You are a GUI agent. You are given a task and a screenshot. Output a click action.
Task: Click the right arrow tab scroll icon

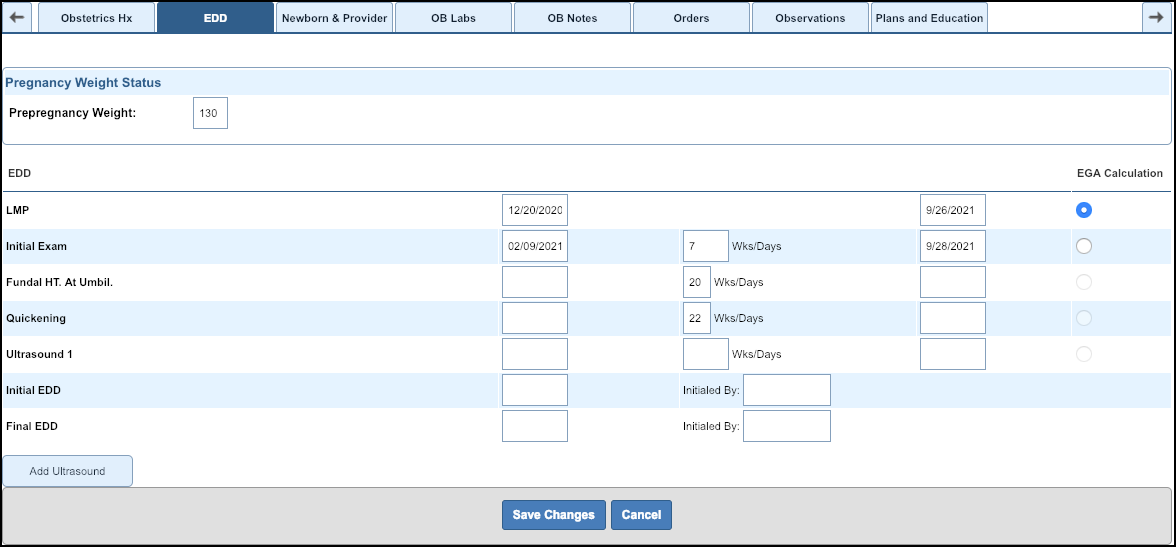coord(1155,17)
